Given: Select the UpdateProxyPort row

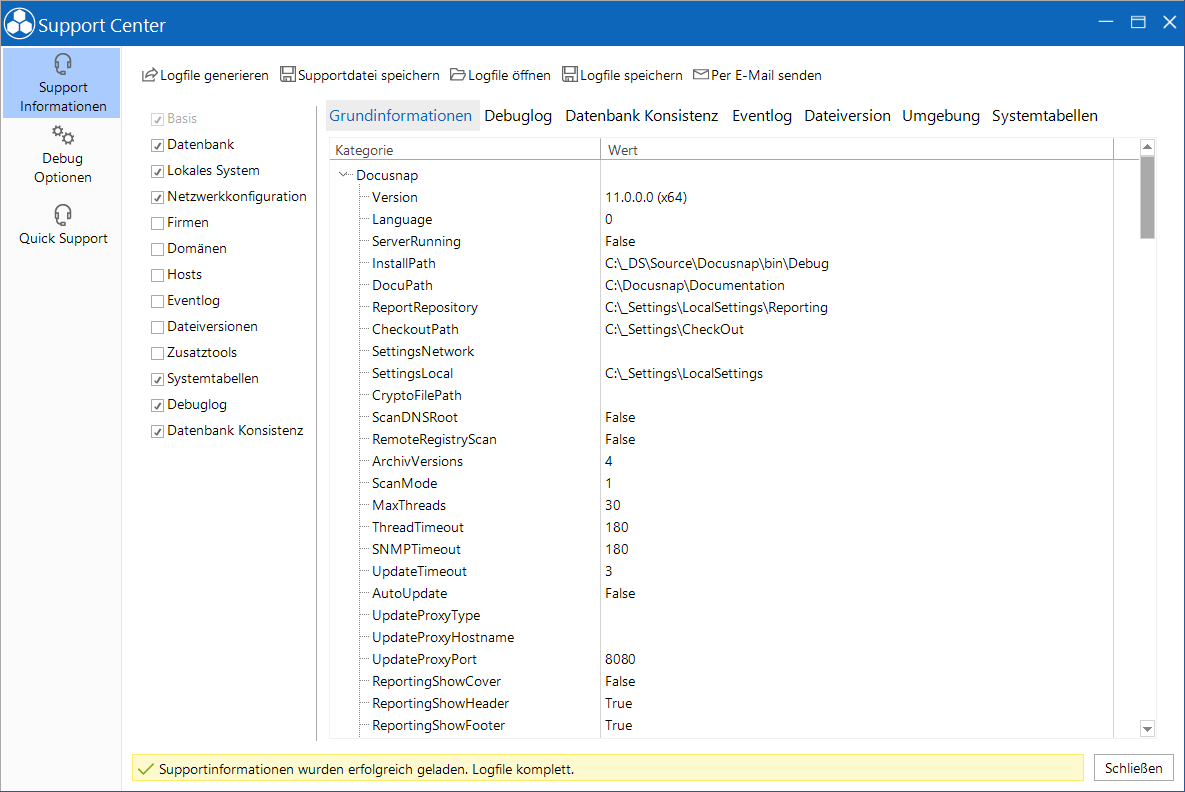Looking at the screenshot, I should (722, 659).
